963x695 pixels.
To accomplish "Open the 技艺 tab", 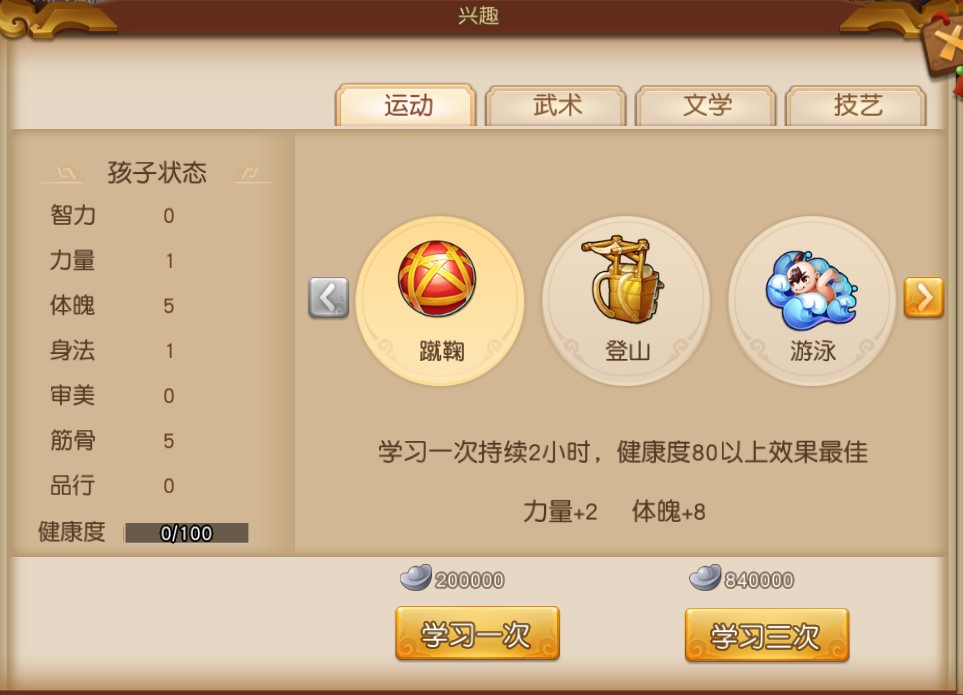I will pos(856,106).
